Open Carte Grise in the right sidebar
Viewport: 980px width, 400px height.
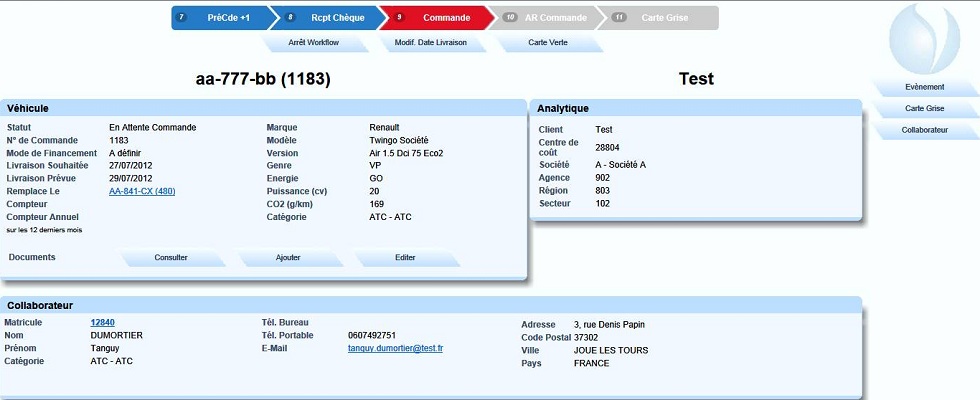(x=924, y=109)
